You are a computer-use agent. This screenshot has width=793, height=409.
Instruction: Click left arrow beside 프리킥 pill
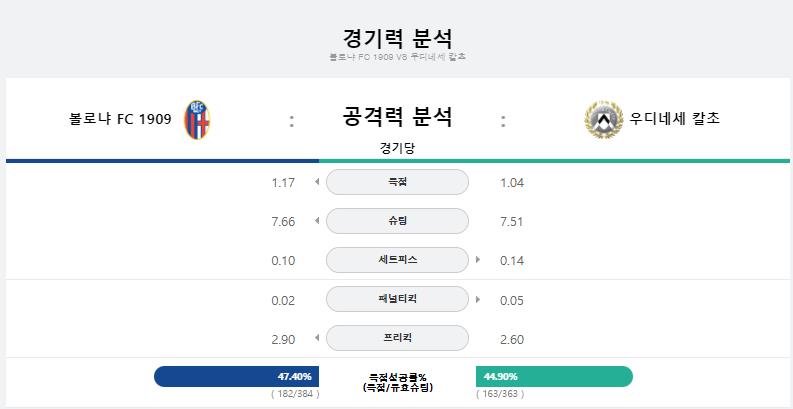coord(317,338)
